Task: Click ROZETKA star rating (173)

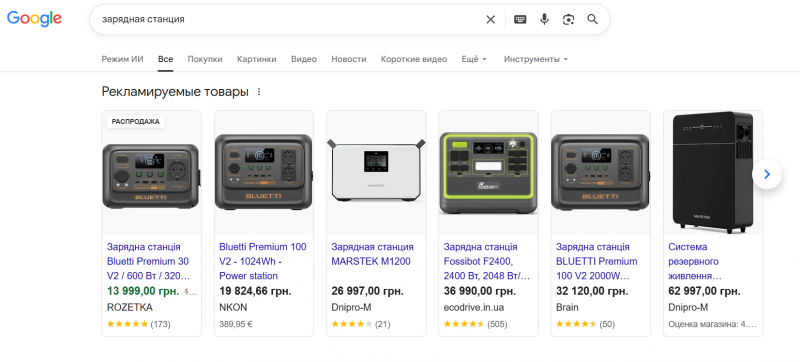Action: point(139,324)
